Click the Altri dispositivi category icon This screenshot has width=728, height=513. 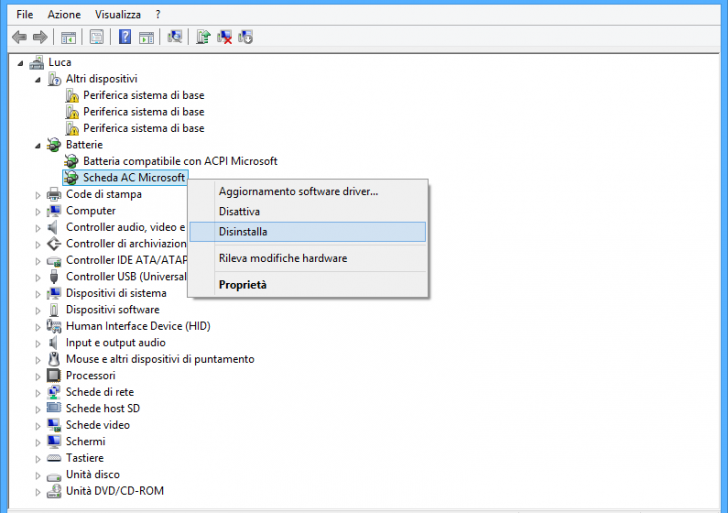(x=54, y=79)
